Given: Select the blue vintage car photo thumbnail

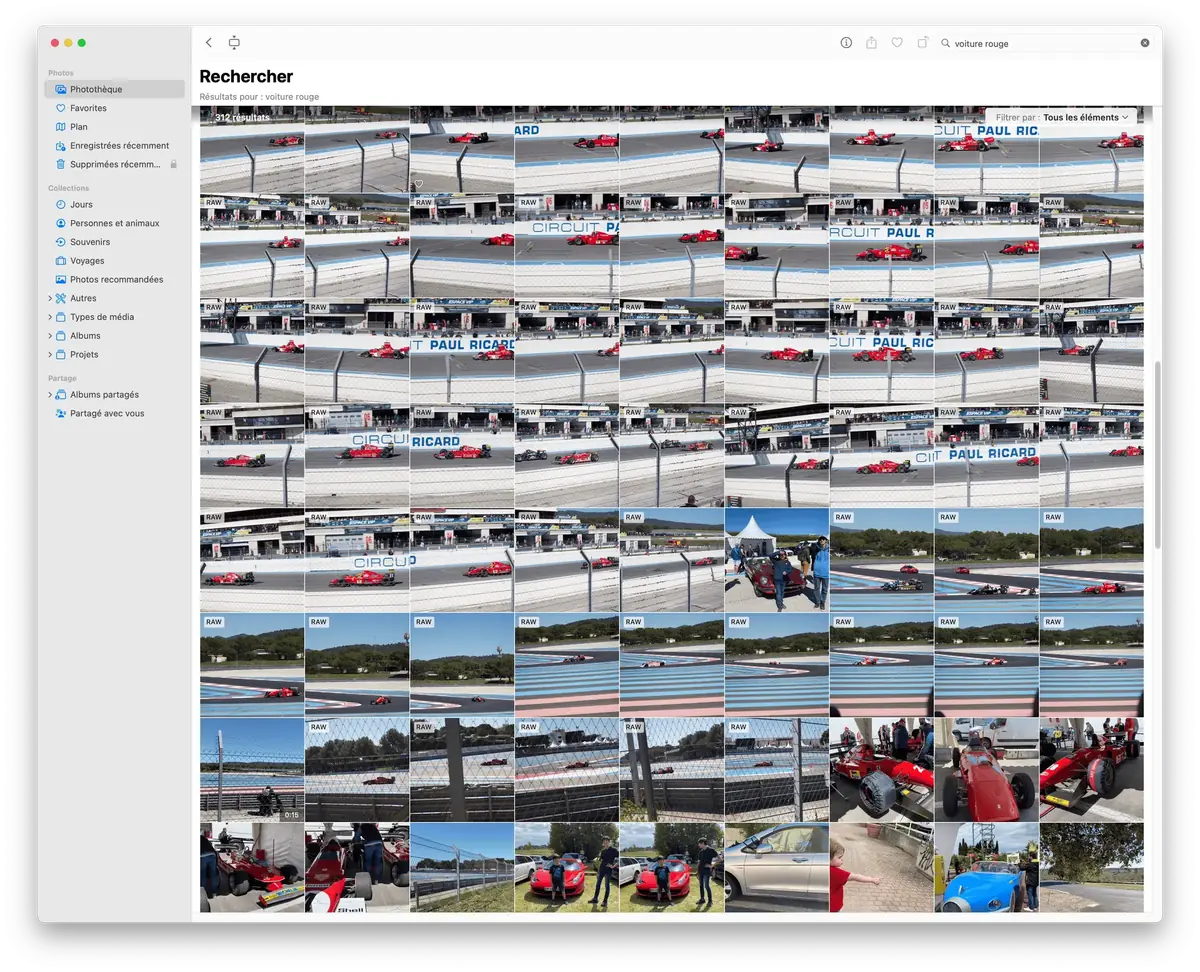Looking at the screenshot, I should point(986,868).
